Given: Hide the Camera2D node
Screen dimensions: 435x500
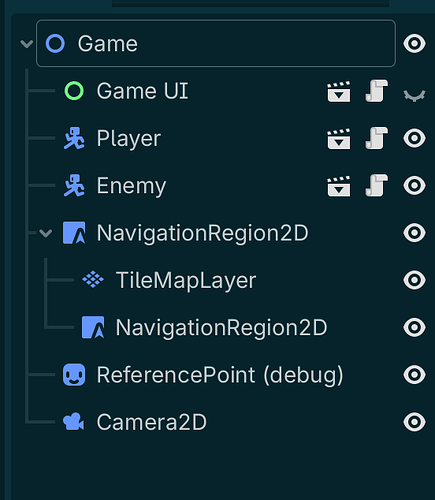Looking at the screenshot, I should [414, 422].
